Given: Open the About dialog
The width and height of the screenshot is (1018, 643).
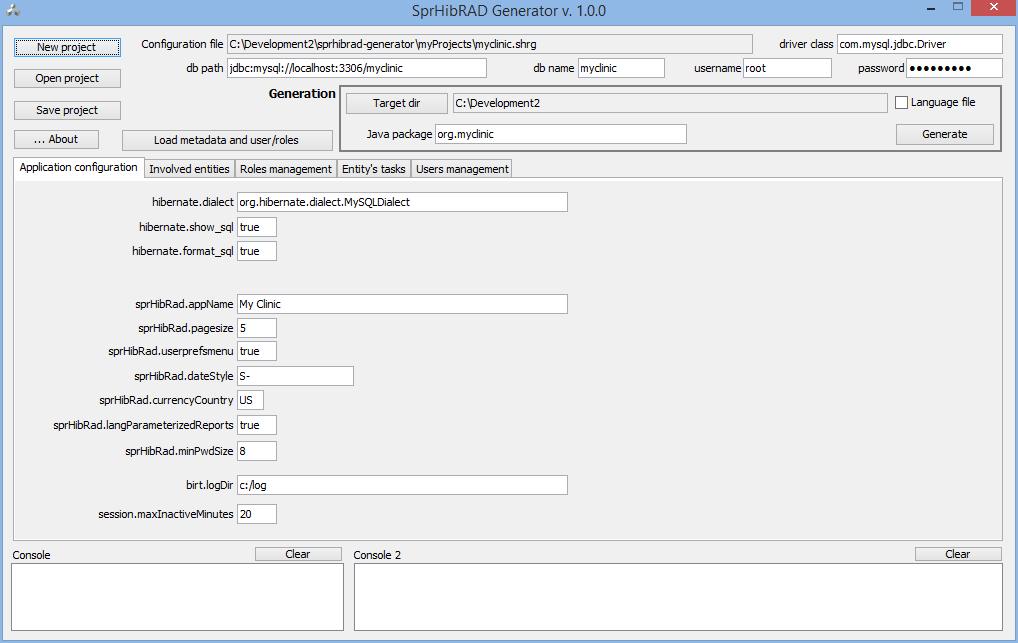Looking at the screenshot, I should pyautogui.click(x=58, y=139).
